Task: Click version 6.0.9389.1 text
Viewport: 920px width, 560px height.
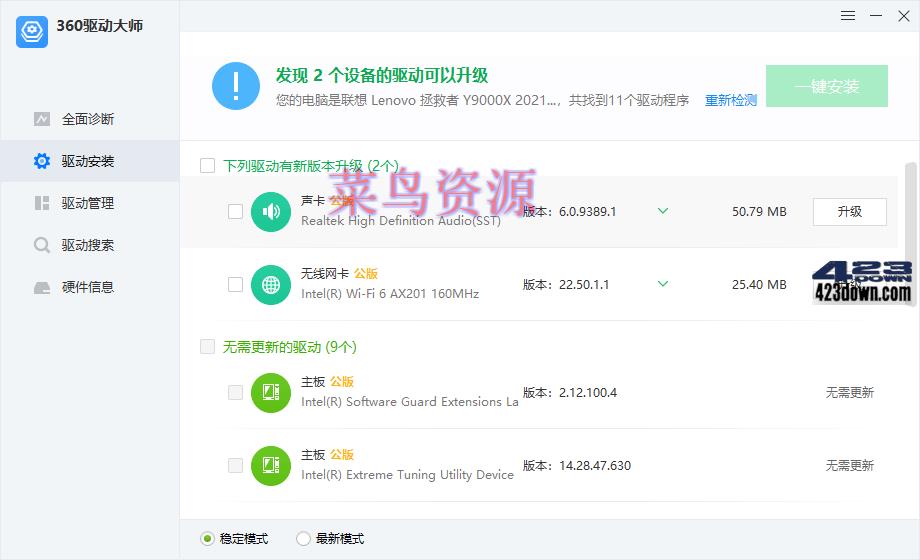Action: click(587, 211)
